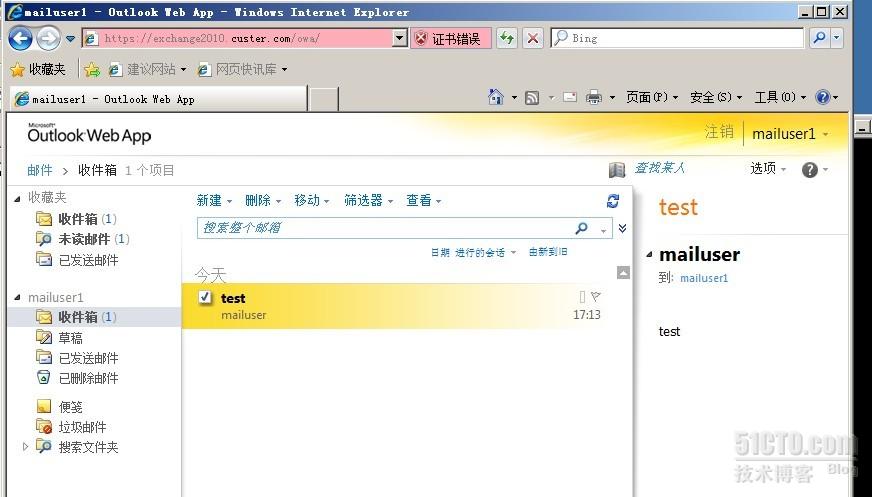Expand advanced search double-chevron
Screen dimensions: 872x497
[622, 228]
